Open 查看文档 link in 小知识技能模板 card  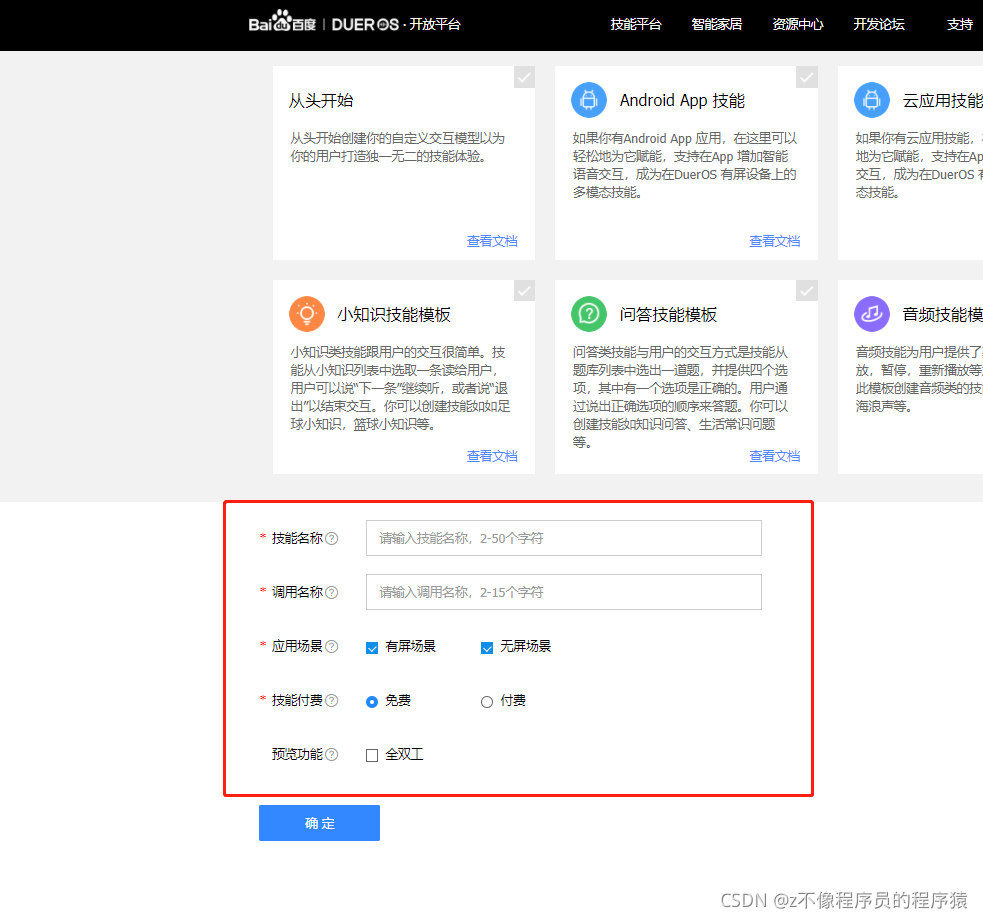[x=492, y=456]
